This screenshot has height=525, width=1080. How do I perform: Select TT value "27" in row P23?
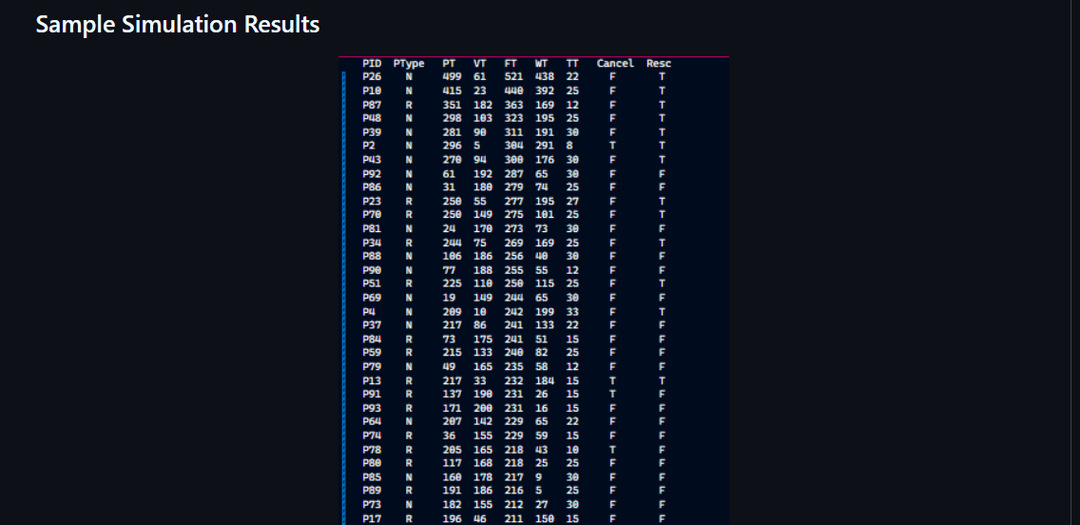click(x=572, y=201)
